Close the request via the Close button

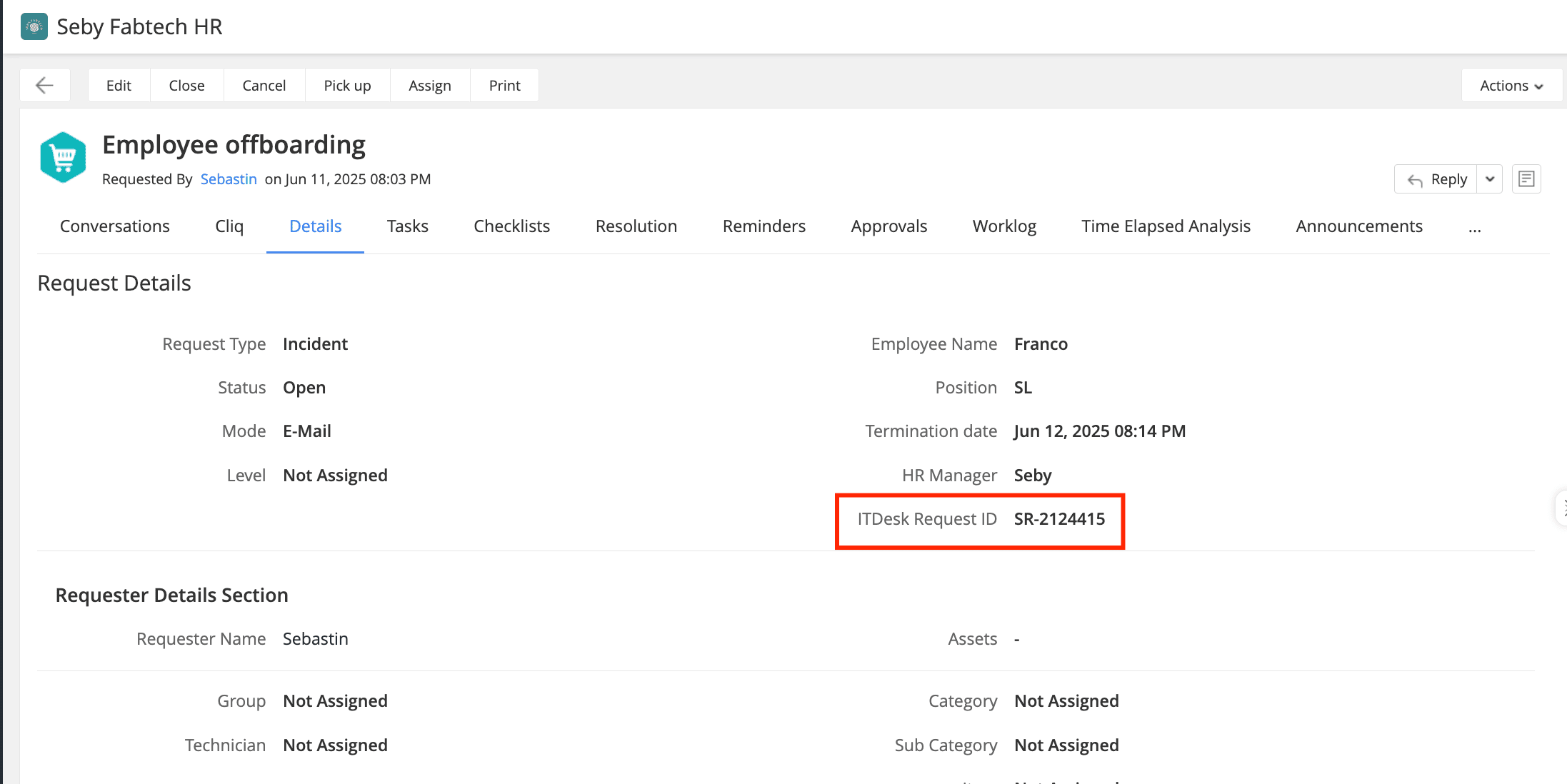click(186, 86)
